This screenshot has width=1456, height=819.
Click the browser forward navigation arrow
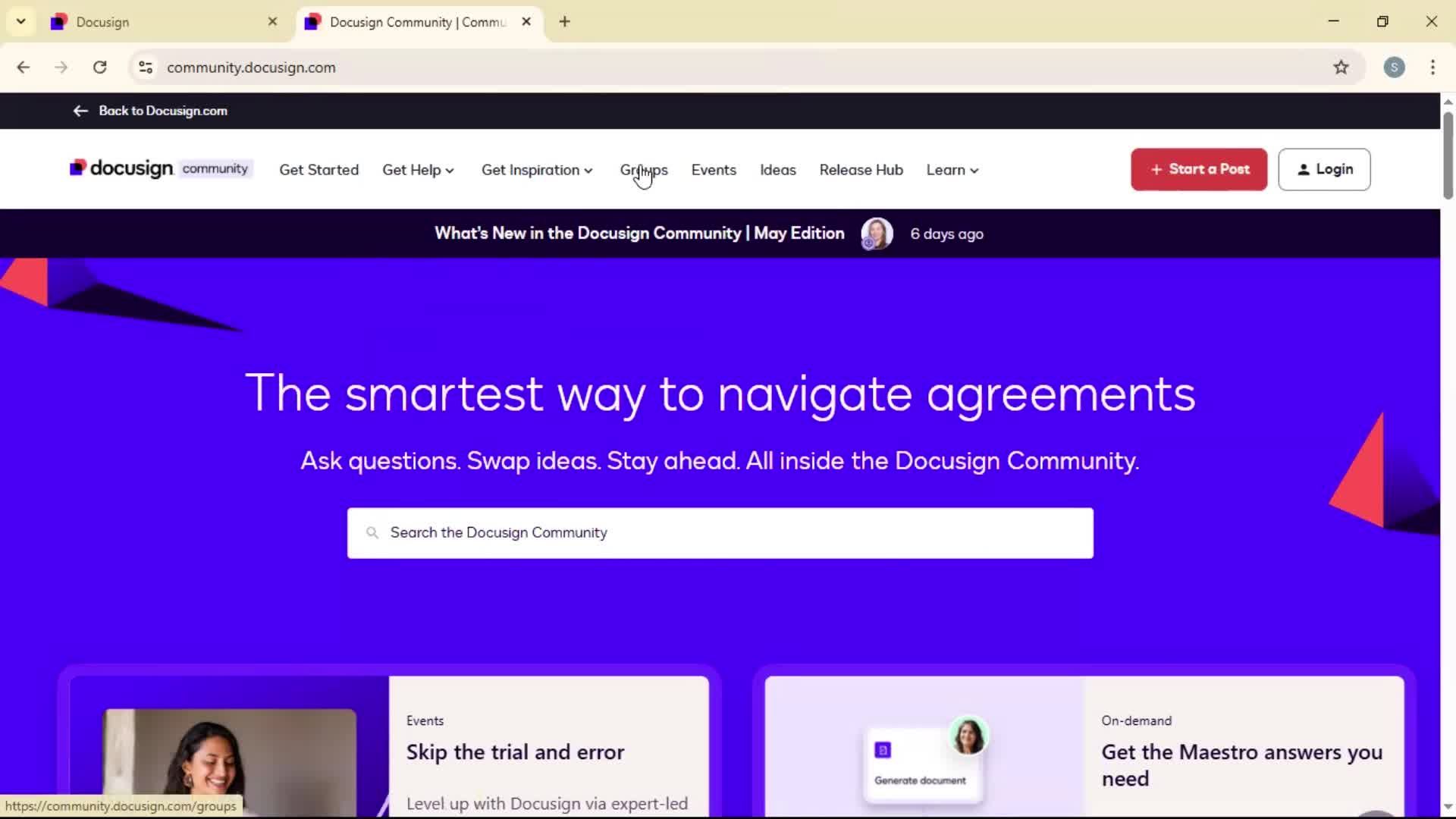point(61,67)
